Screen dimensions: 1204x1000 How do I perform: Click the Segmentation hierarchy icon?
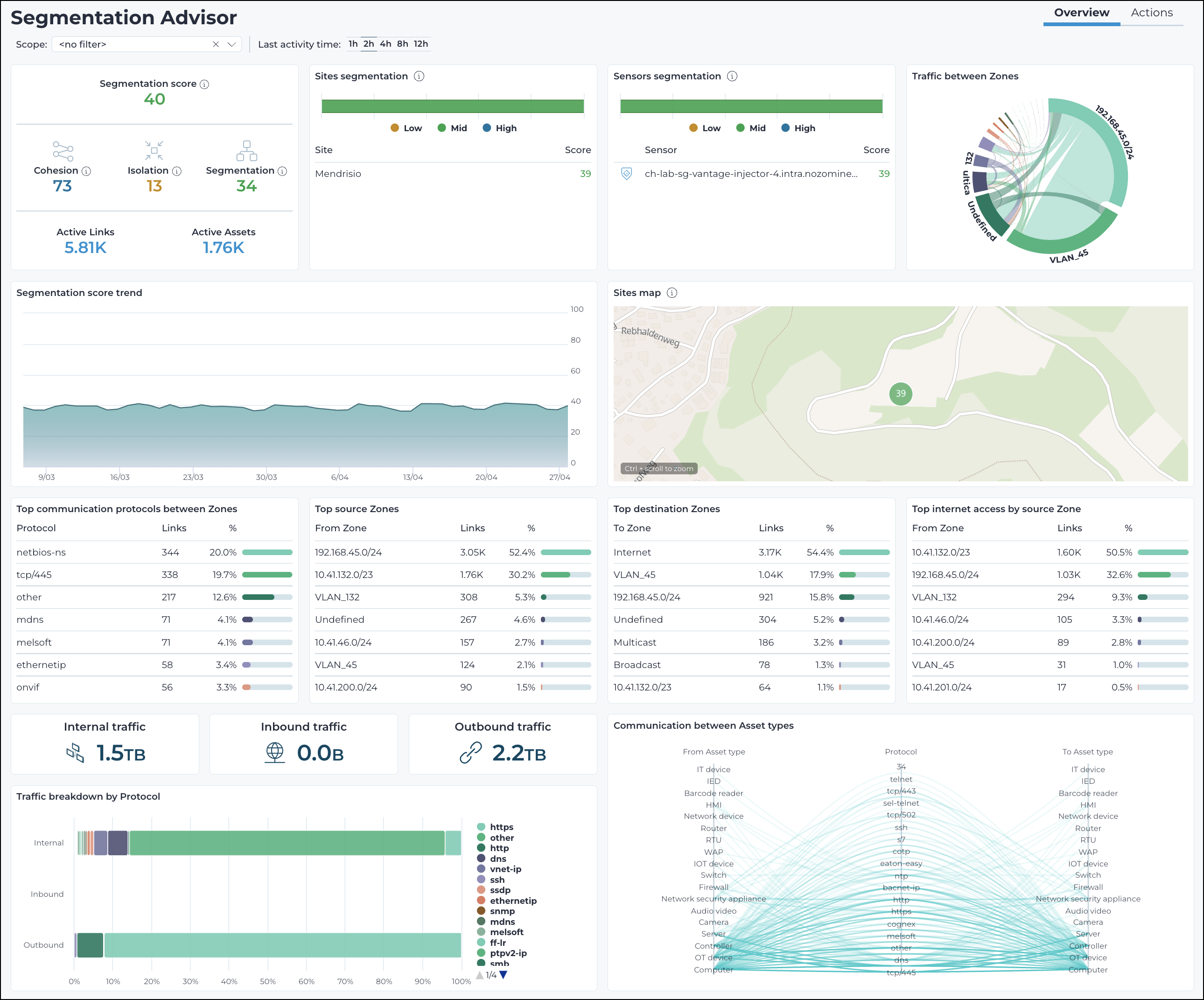246,151
